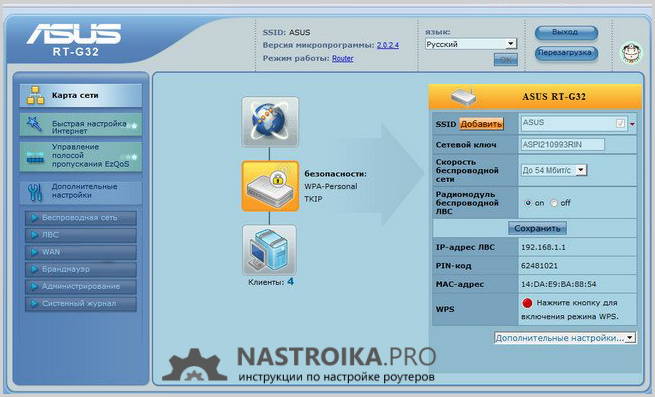Click the ASUS logo
This screenshot has width=655, height=397.
point(74,34)
